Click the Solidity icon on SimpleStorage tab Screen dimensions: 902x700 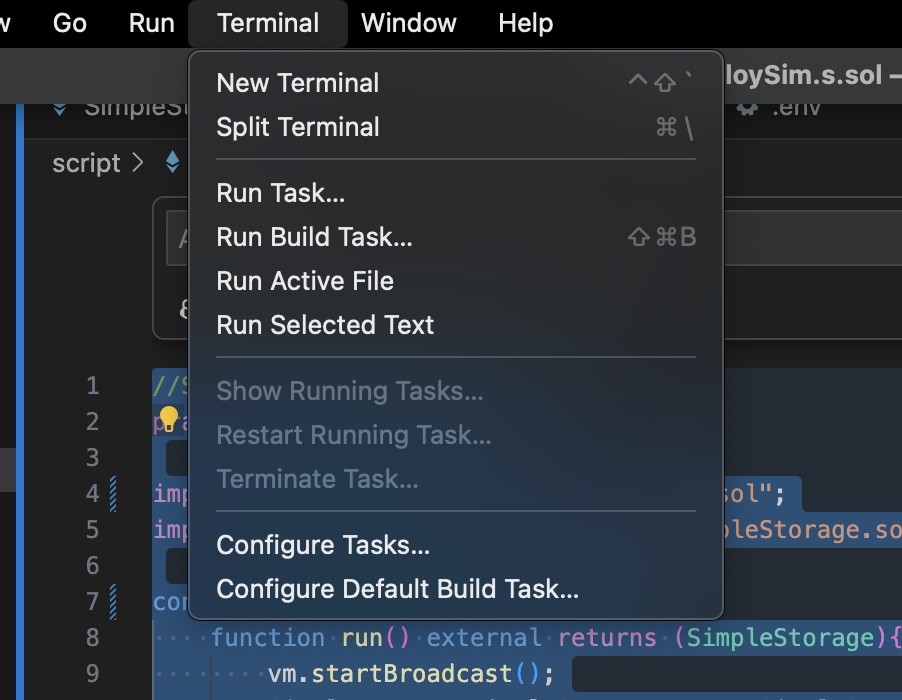pos(60,109)
